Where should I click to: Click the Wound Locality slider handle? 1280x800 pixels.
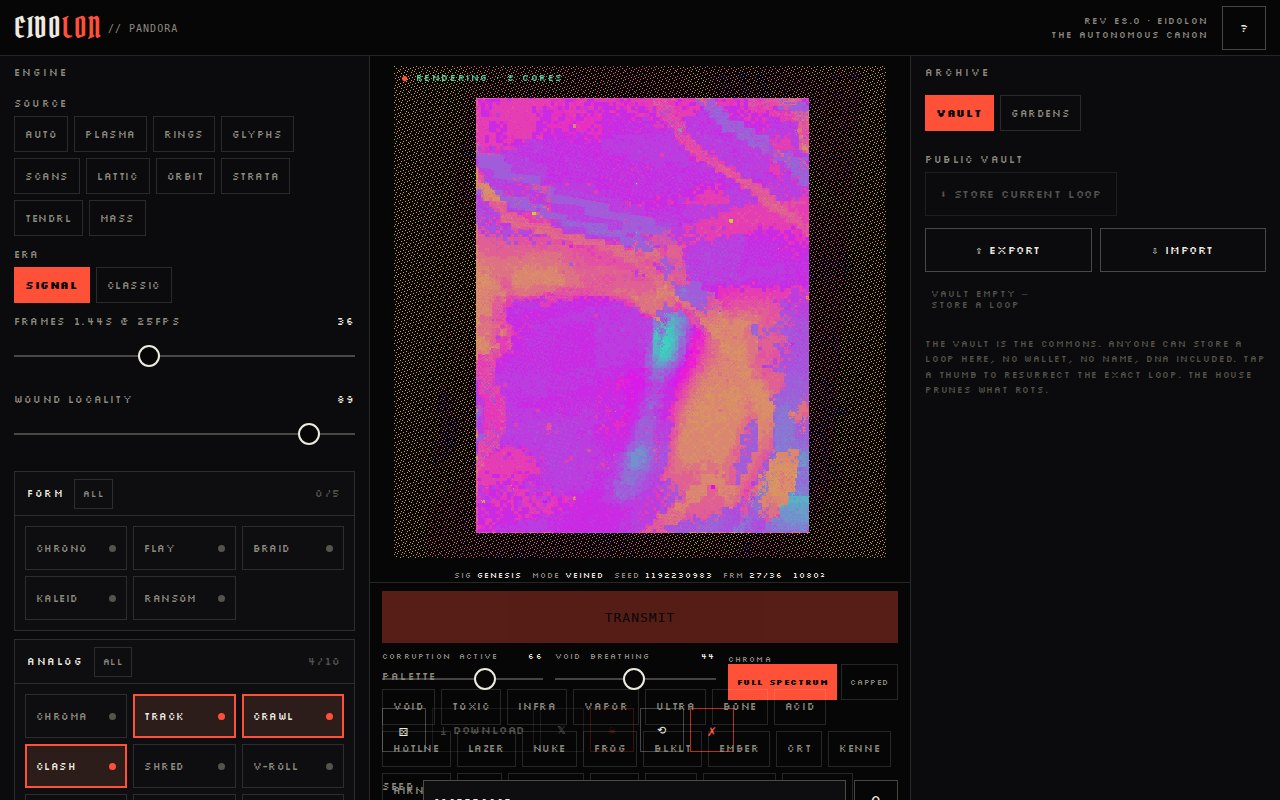pyautogui.click(x=309, y=434)
